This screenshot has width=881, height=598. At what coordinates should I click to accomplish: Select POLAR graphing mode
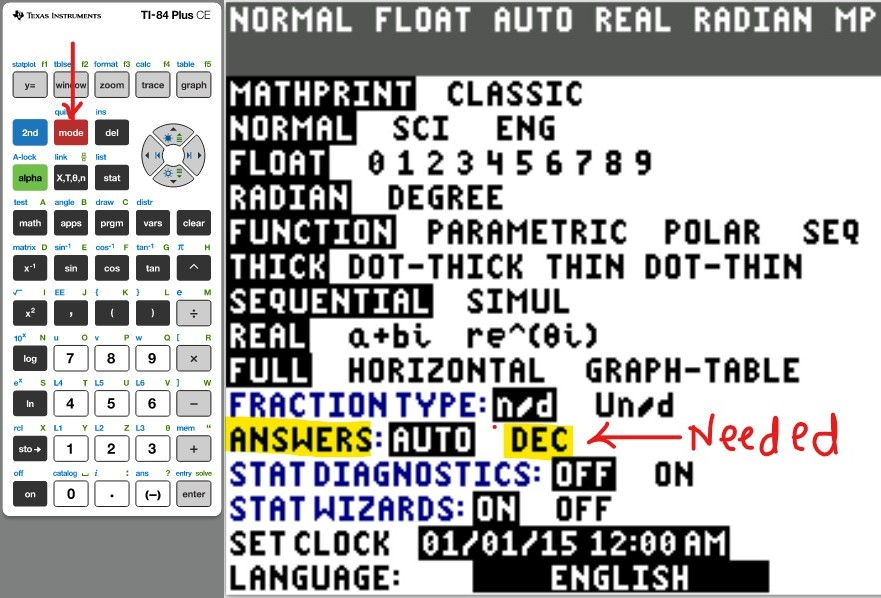(712, 233)
